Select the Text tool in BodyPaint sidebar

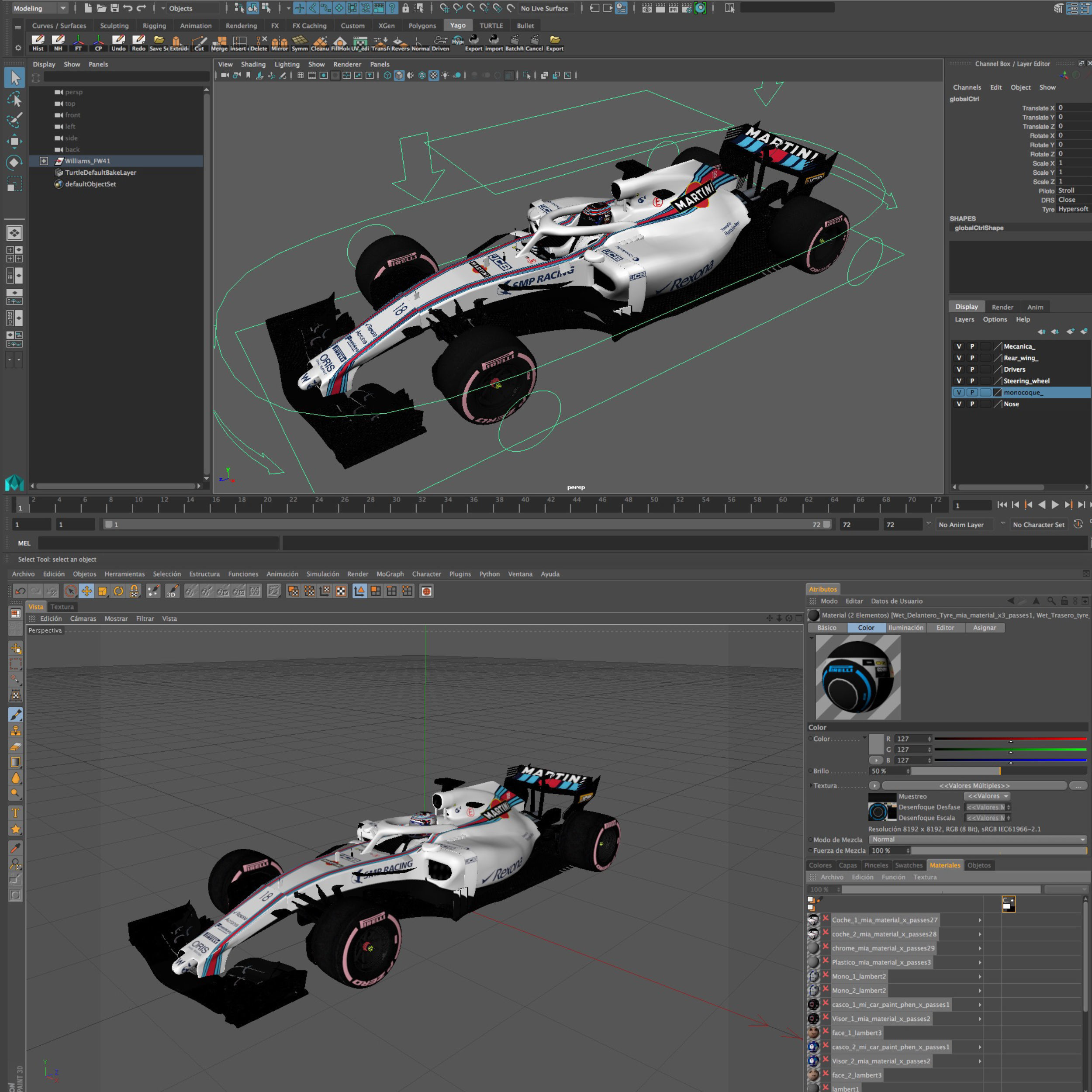[x=16, y=813]
